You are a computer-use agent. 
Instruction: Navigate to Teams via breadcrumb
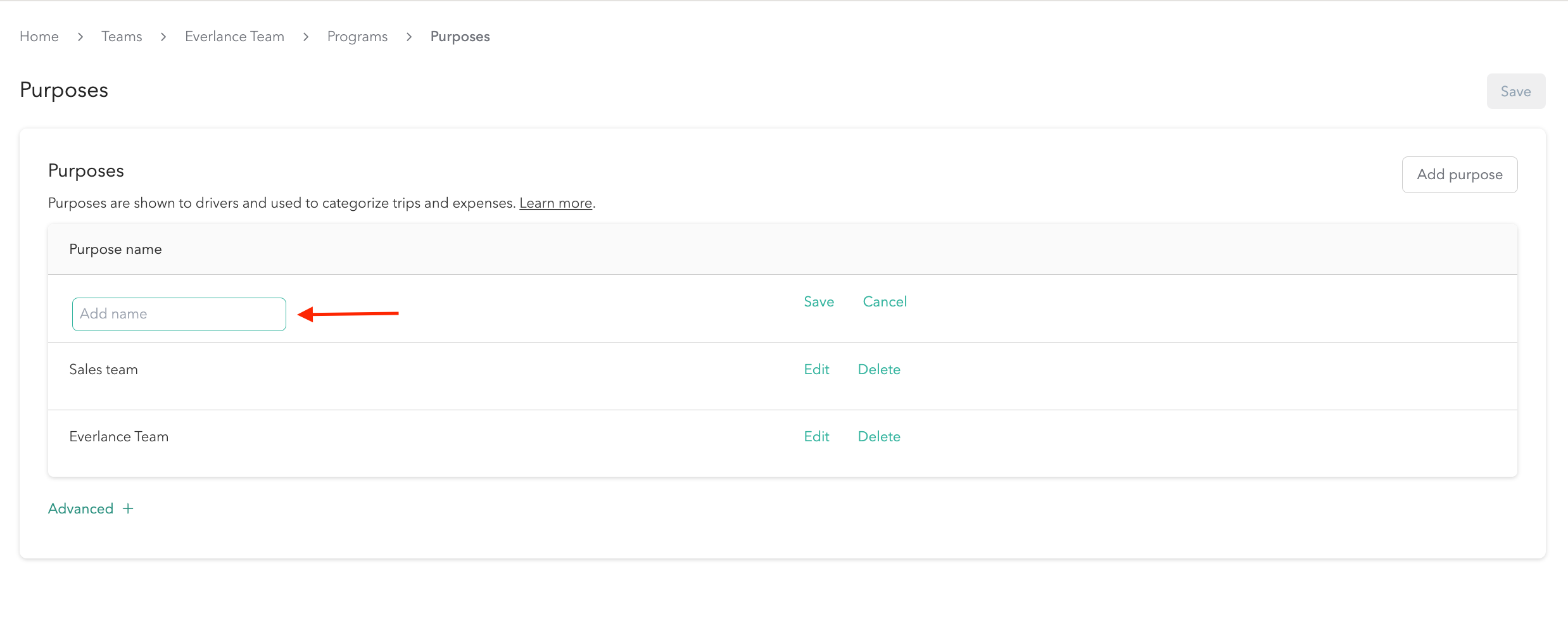coord(122,36)
